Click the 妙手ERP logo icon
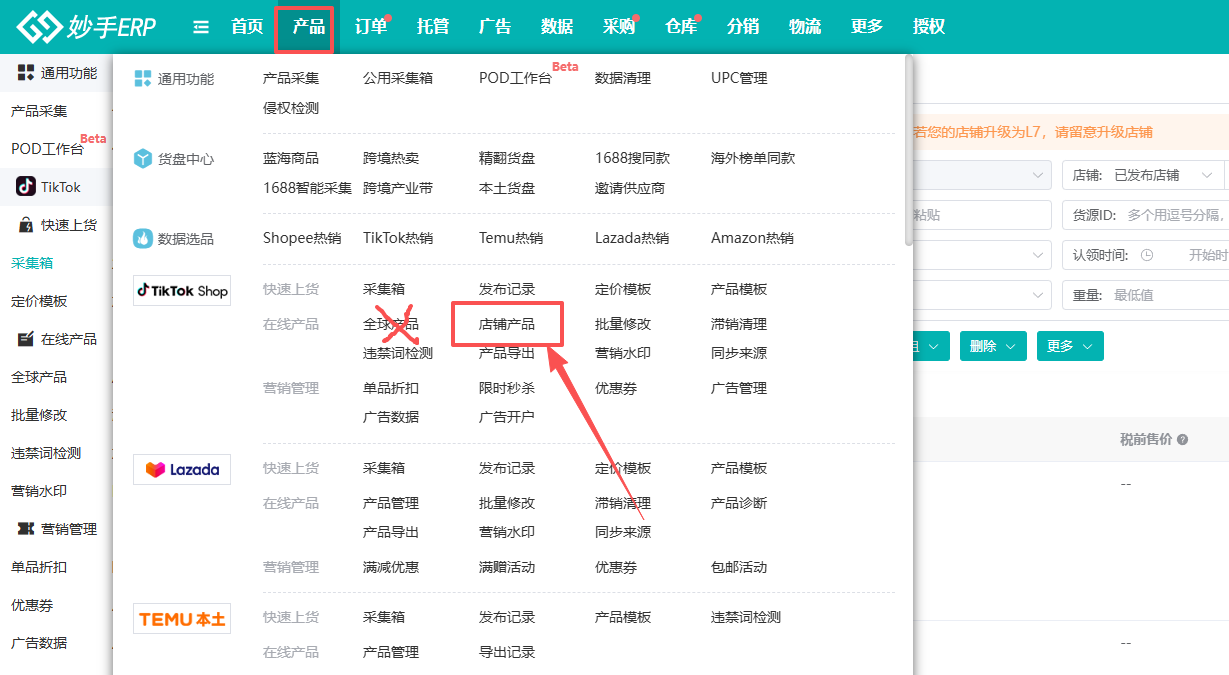The width and height of the screenshot is (1229, 675). tap(39, 27)
